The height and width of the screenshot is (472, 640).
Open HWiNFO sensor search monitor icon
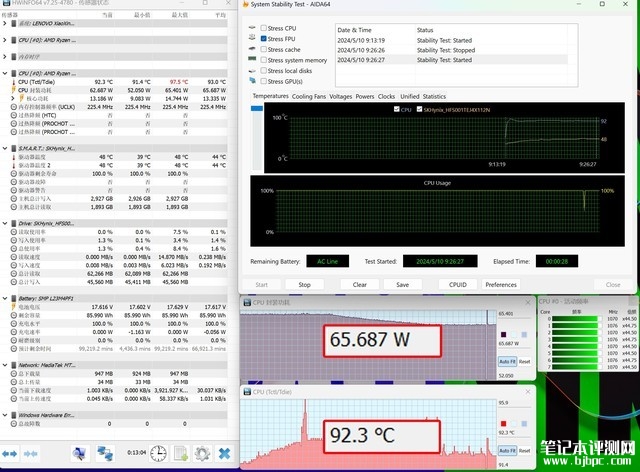click(79, 453)
